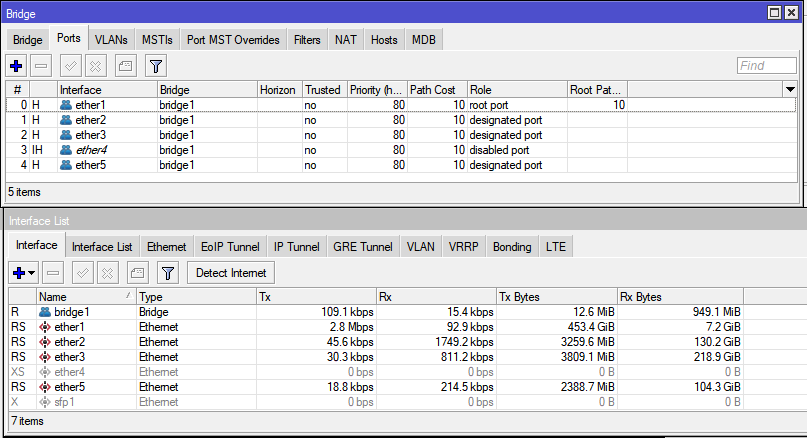
Task: Open GRE Tunnel tab
Action: 363,247
